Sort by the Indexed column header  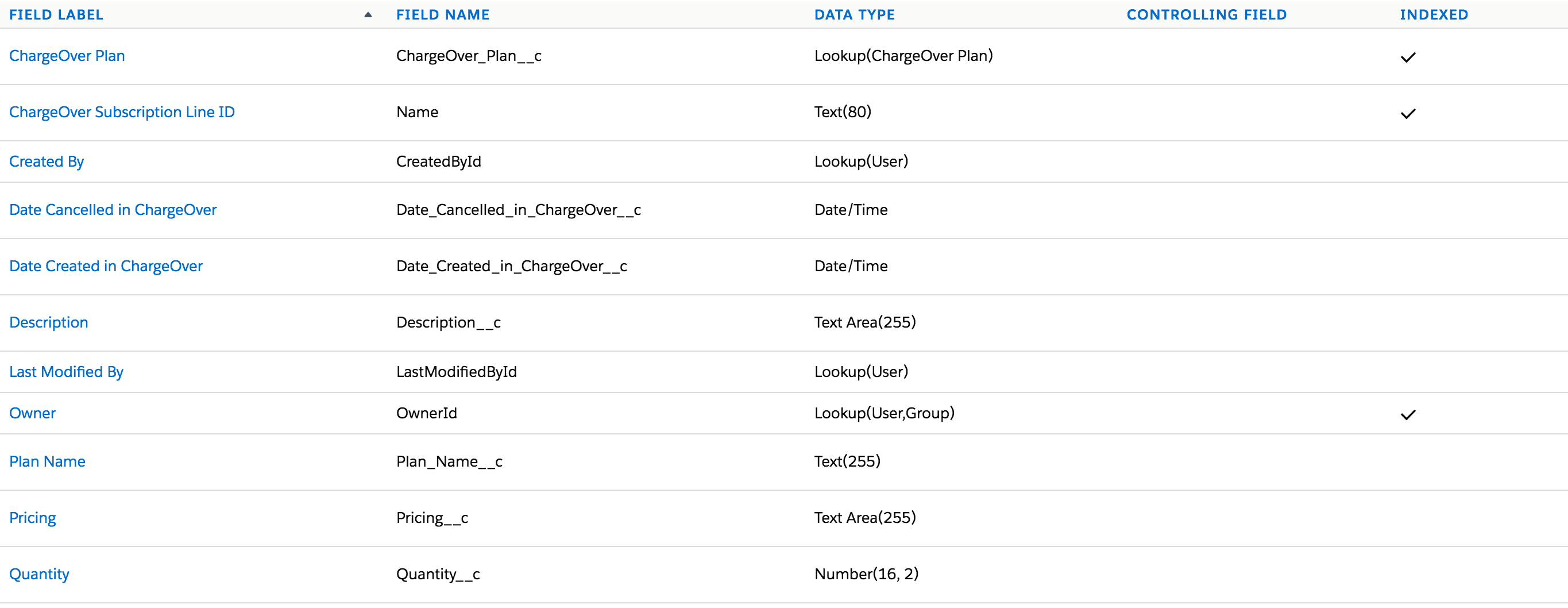(x=1434, y=14)
